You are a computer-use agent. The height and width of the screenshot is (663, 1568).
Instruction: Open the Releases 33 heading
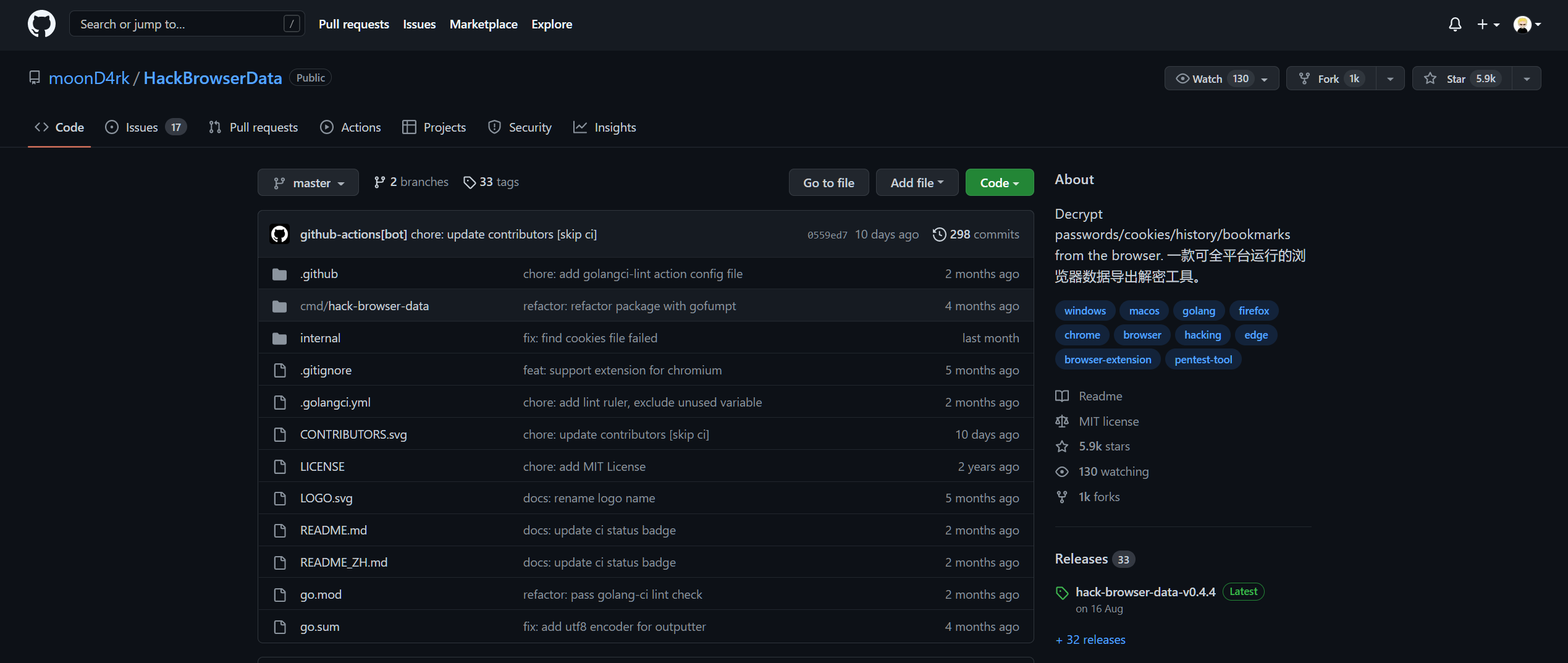point(1094,559)
